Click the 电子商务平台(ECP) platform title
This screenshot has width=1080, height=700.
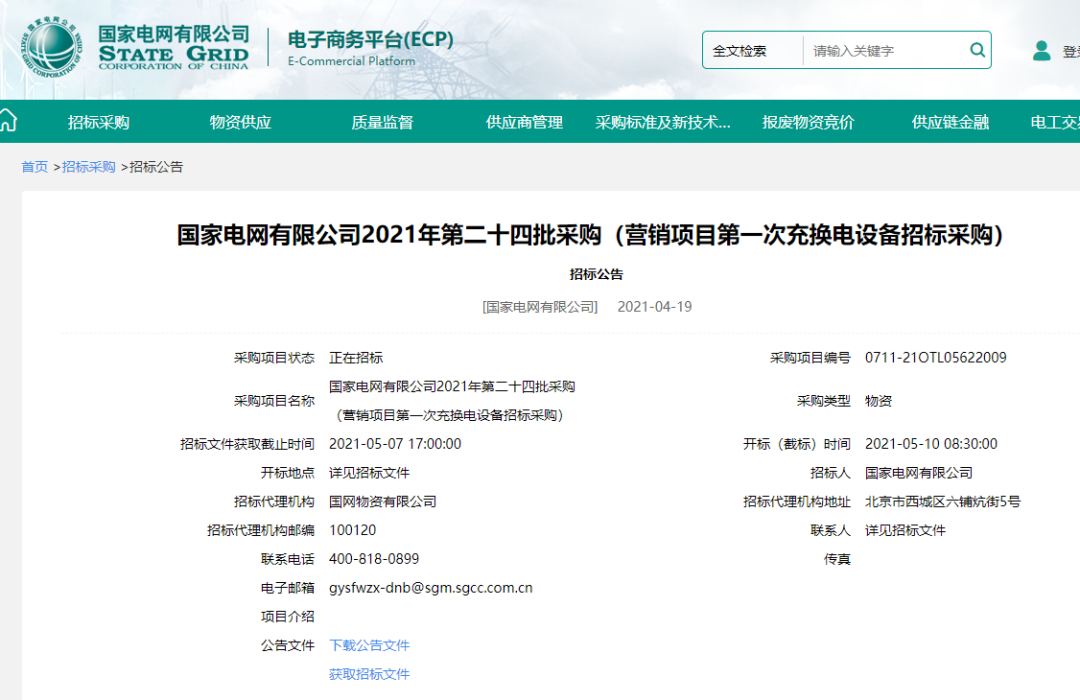pos(370,40)
